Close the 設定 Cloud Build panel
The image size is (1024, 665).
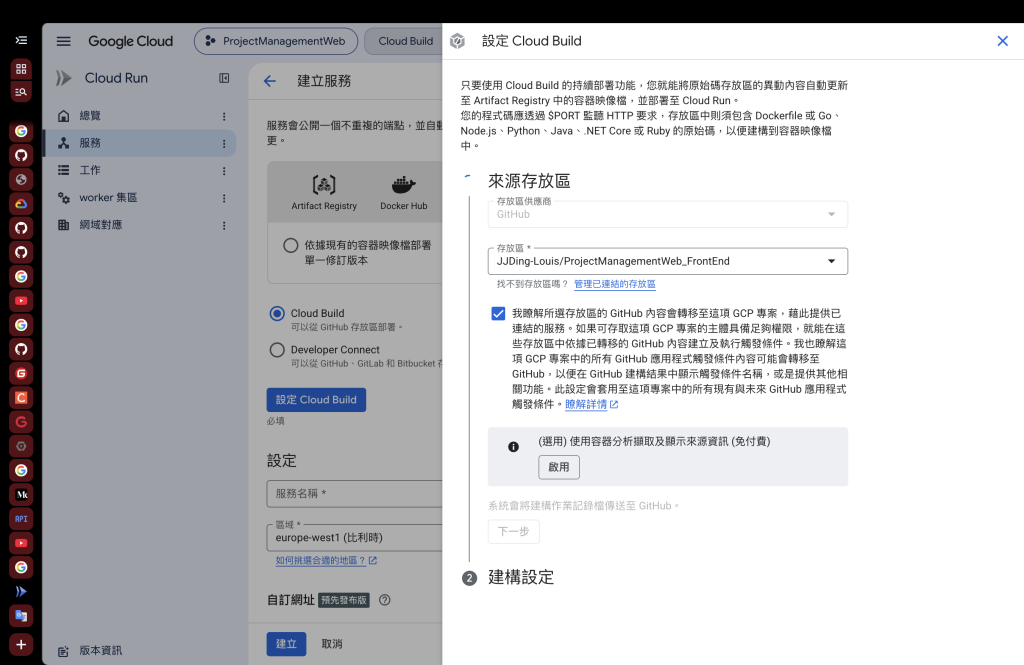(x=1002, y=41)
